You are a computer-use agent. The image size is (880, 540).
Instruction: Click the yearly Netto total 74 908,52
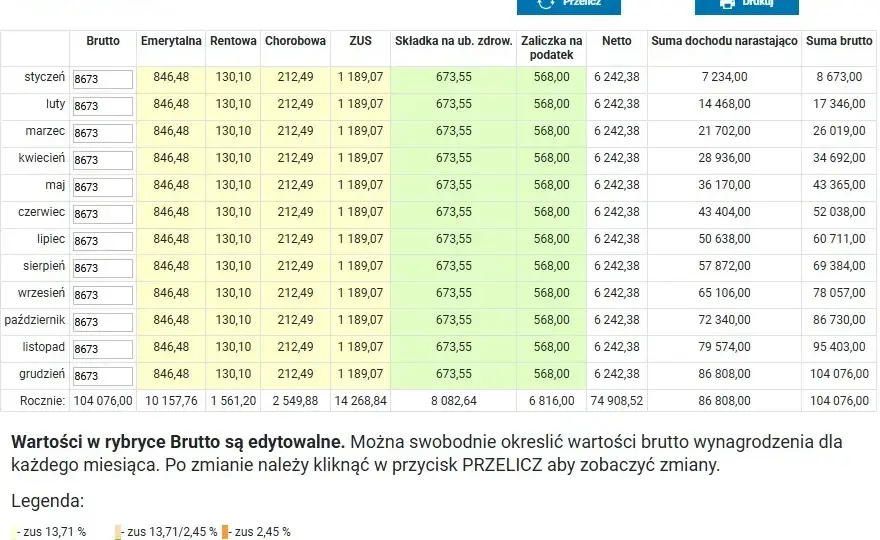coord(616,401)
